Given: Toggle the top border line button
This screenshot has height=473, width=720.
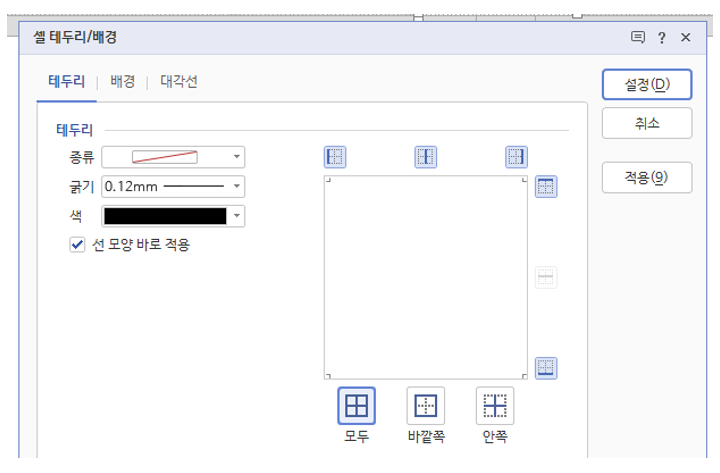Looking at the screenshot, I should point(546,186).
